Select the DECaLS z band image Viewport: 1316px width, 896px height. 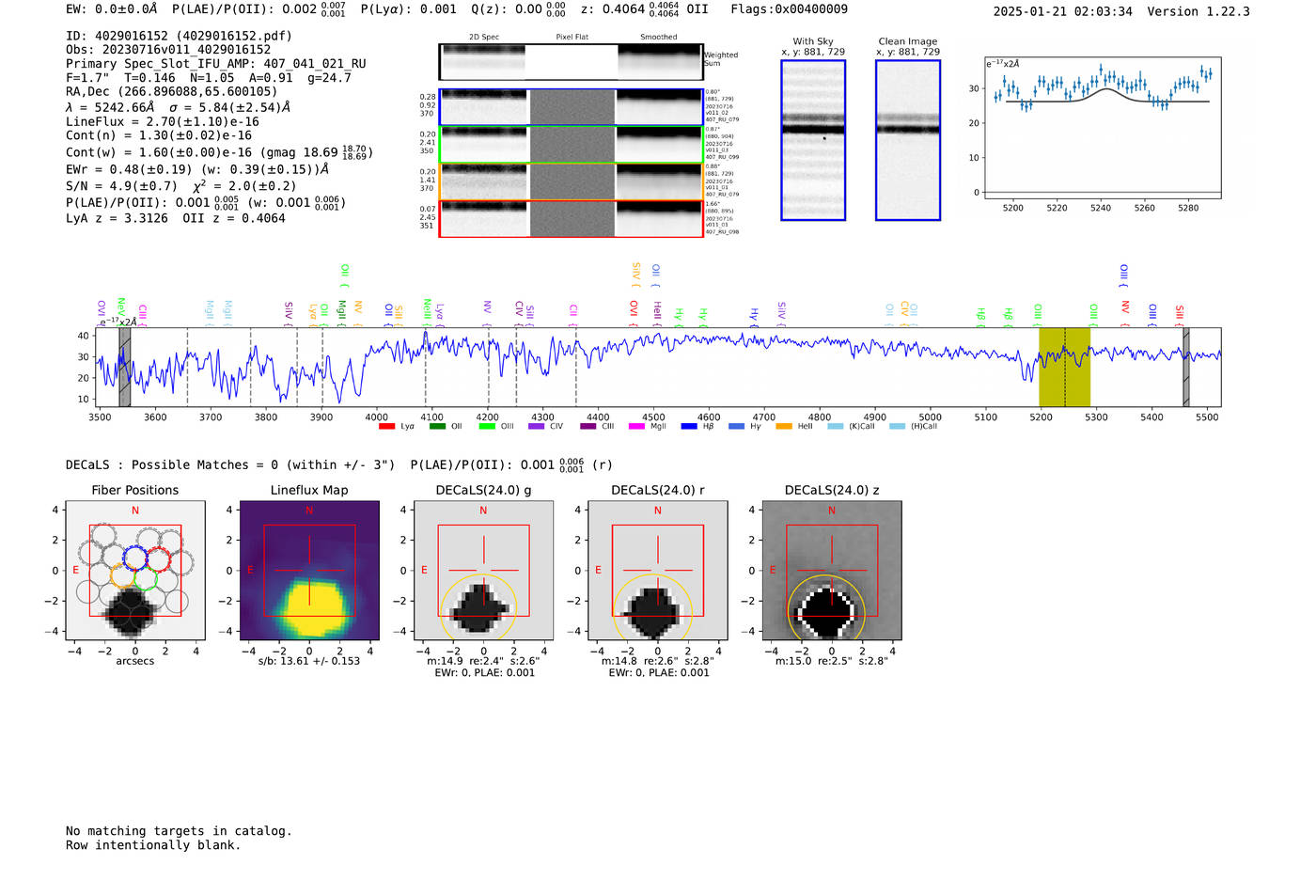831,571
